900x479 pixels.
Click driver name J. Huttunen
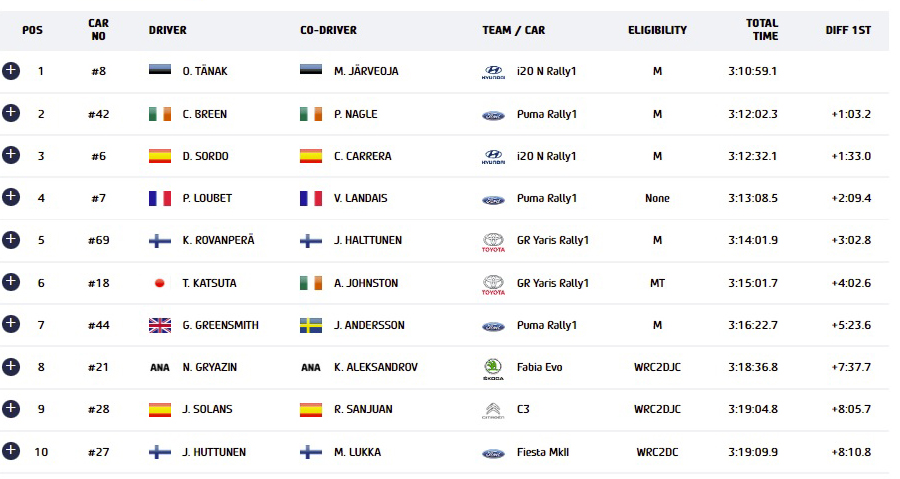point(214,452)
